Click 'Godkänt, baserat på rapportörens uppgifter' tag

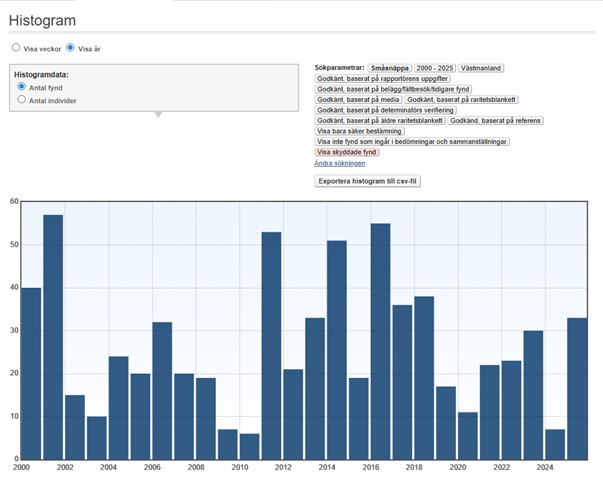383,78
